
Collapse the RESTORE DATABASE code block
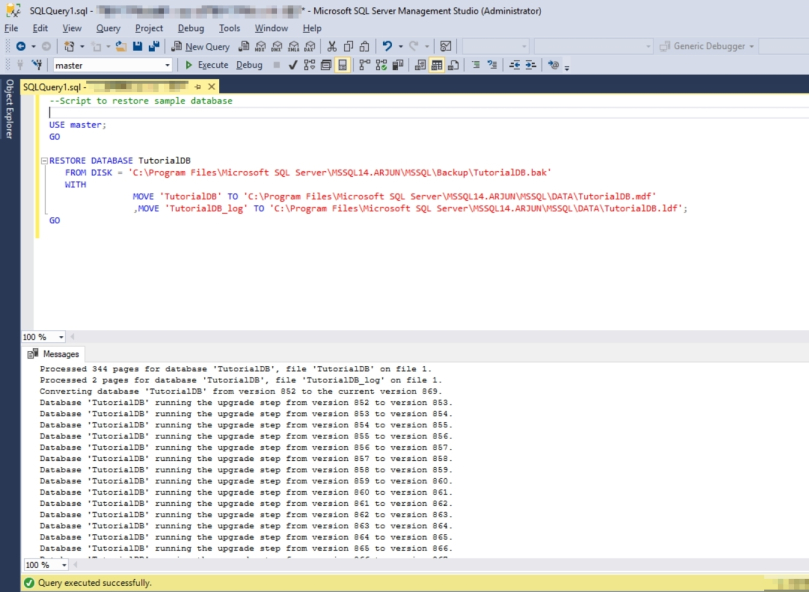44,161
